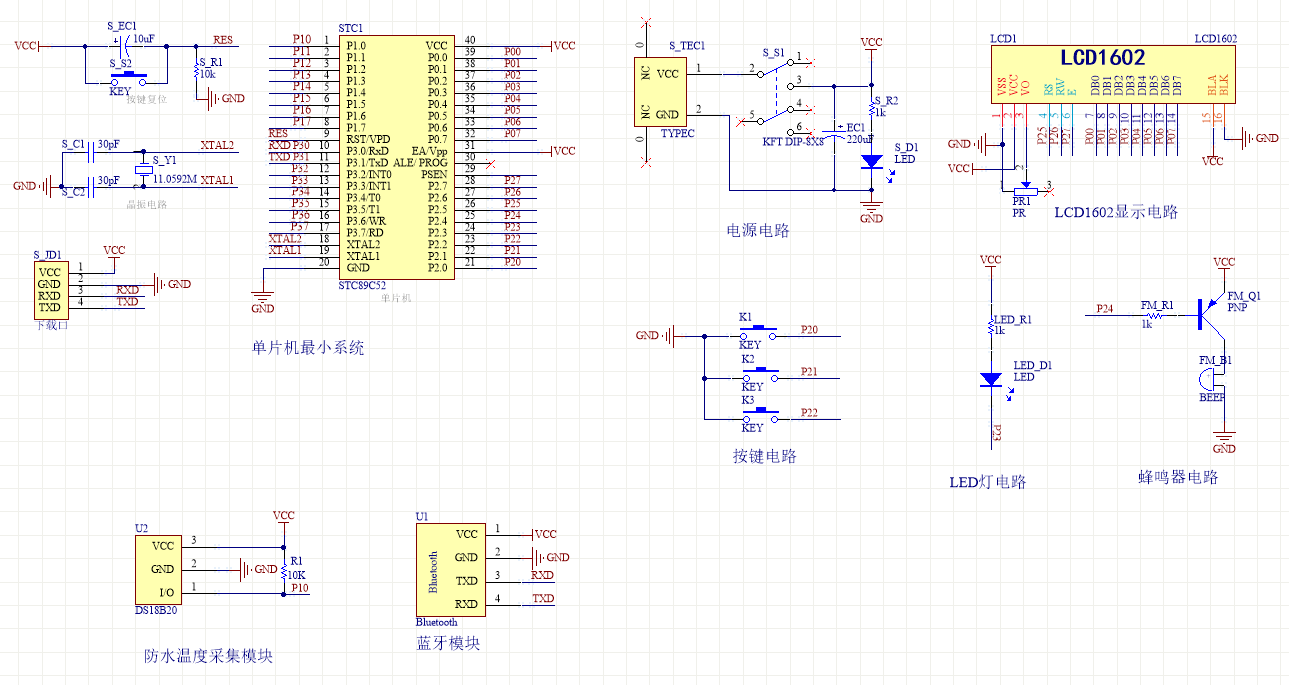This screenshot has height=685, width=1289.
Task: Select the DS18B20 temperature sensor U2
Action: 159,569
